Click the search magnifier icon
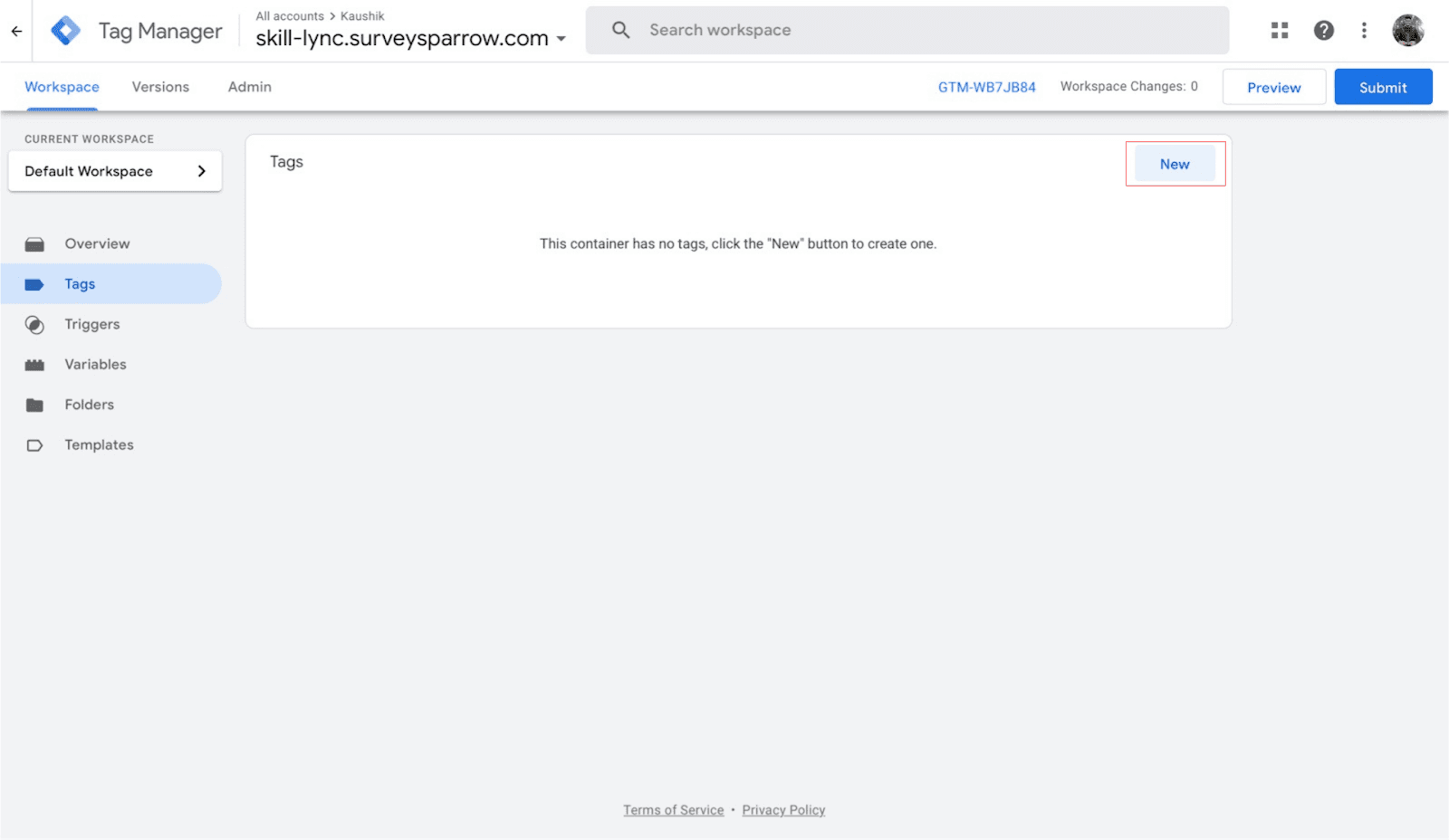This screenshot has width=1449, height=840. 620,30
